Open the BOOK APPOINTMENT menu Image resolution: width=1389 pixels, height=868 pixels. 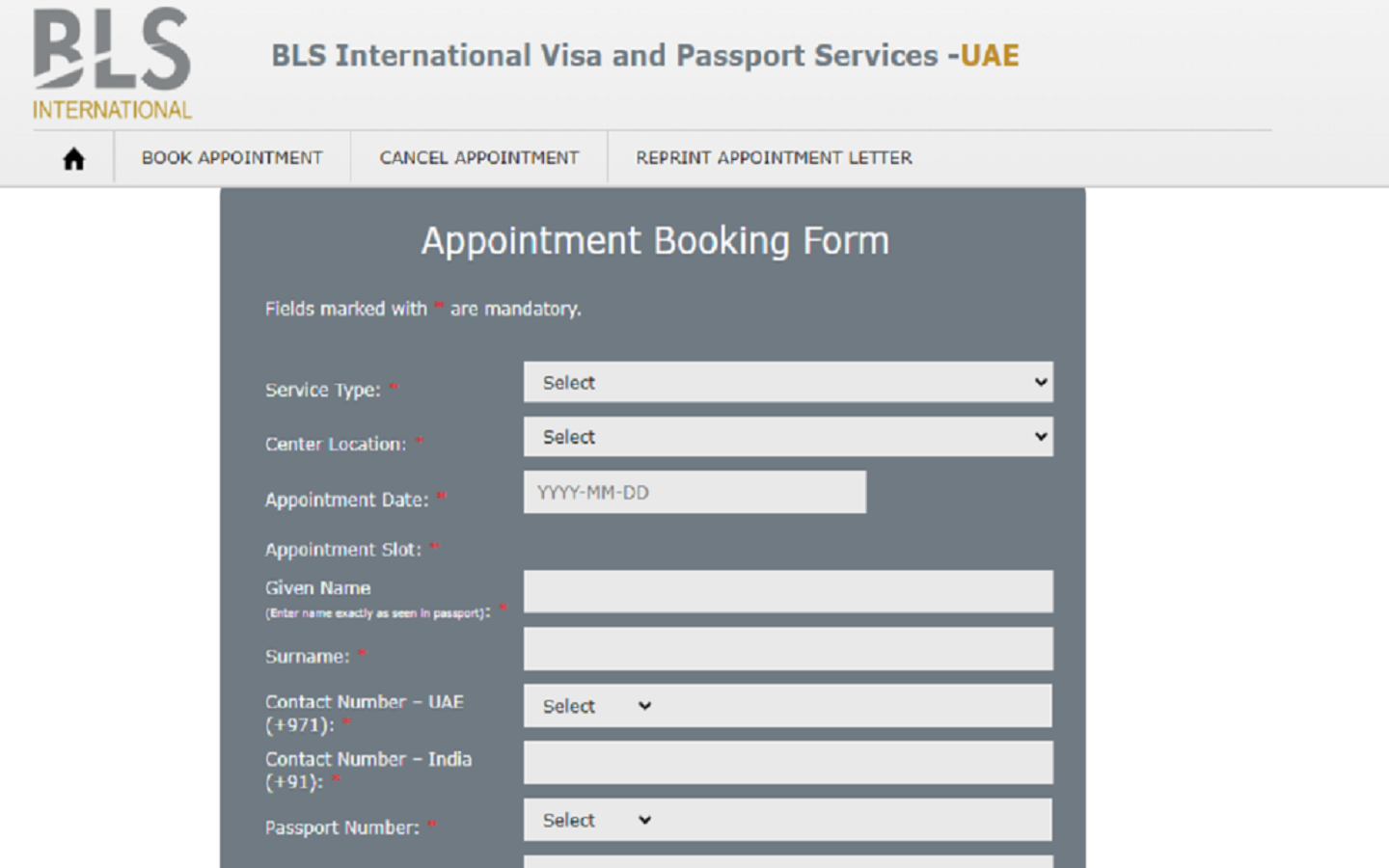(x=231, y=157)
